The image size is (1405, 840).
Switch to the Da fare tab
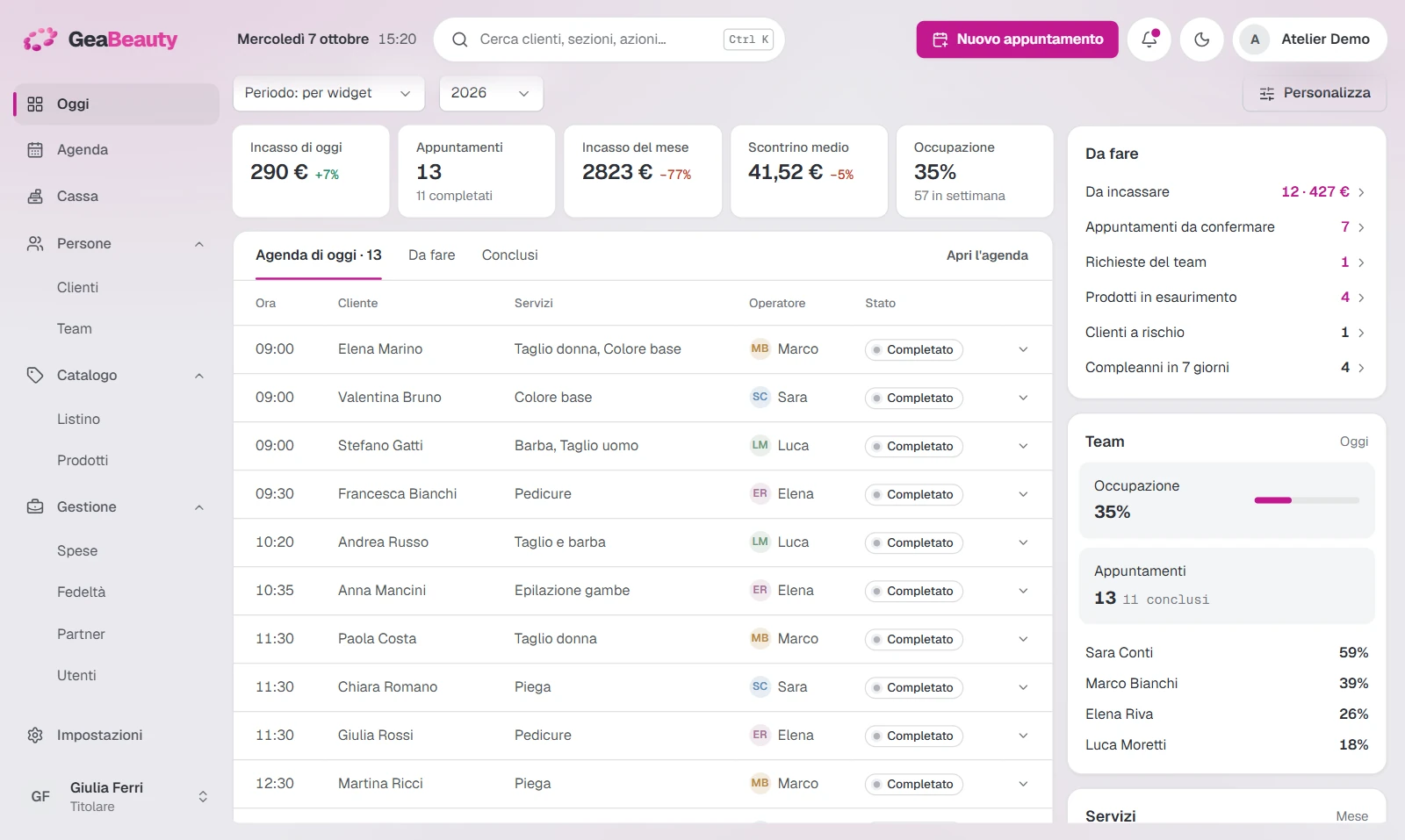pyautogui.click(x=432, y=255)
